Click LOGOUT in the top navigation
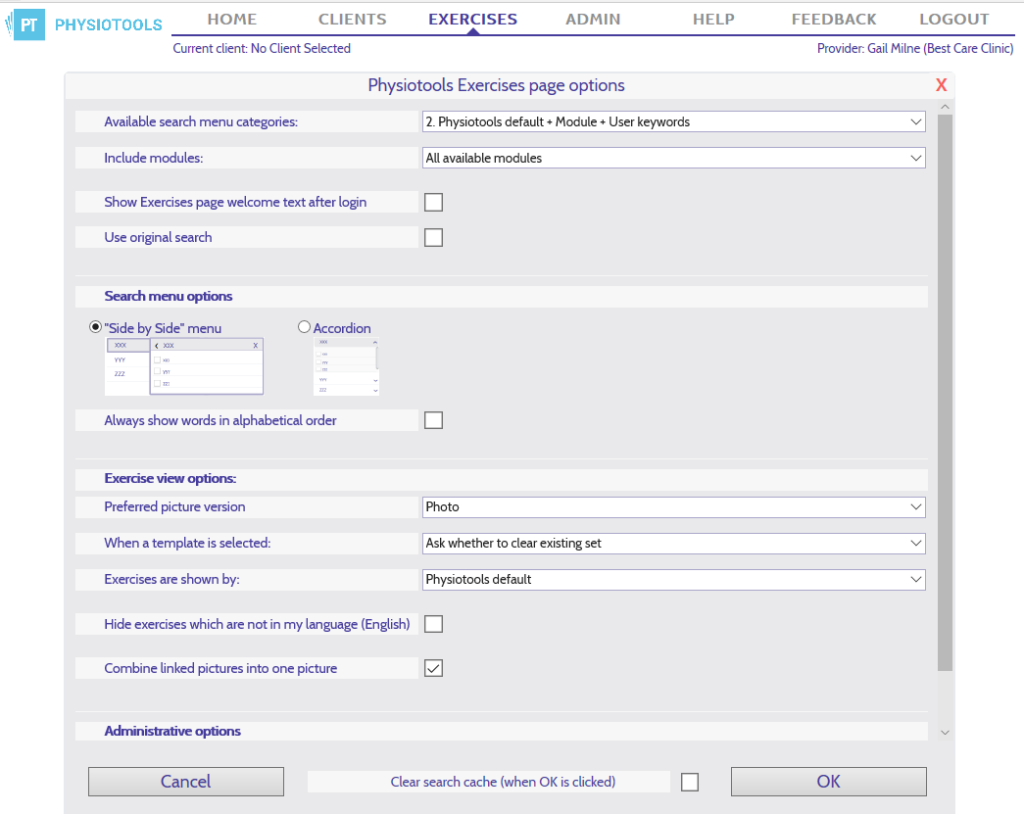The height and width of the screenshot is (814, 1024). click(954, 19)
